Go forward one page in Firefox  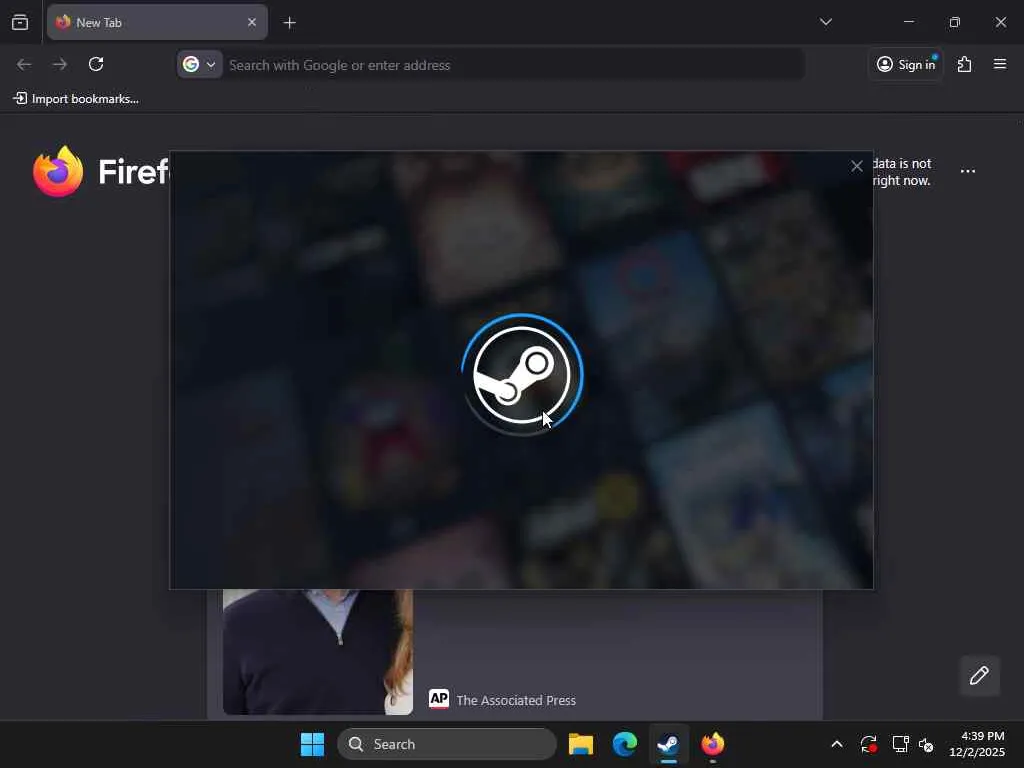click(60, 64)
